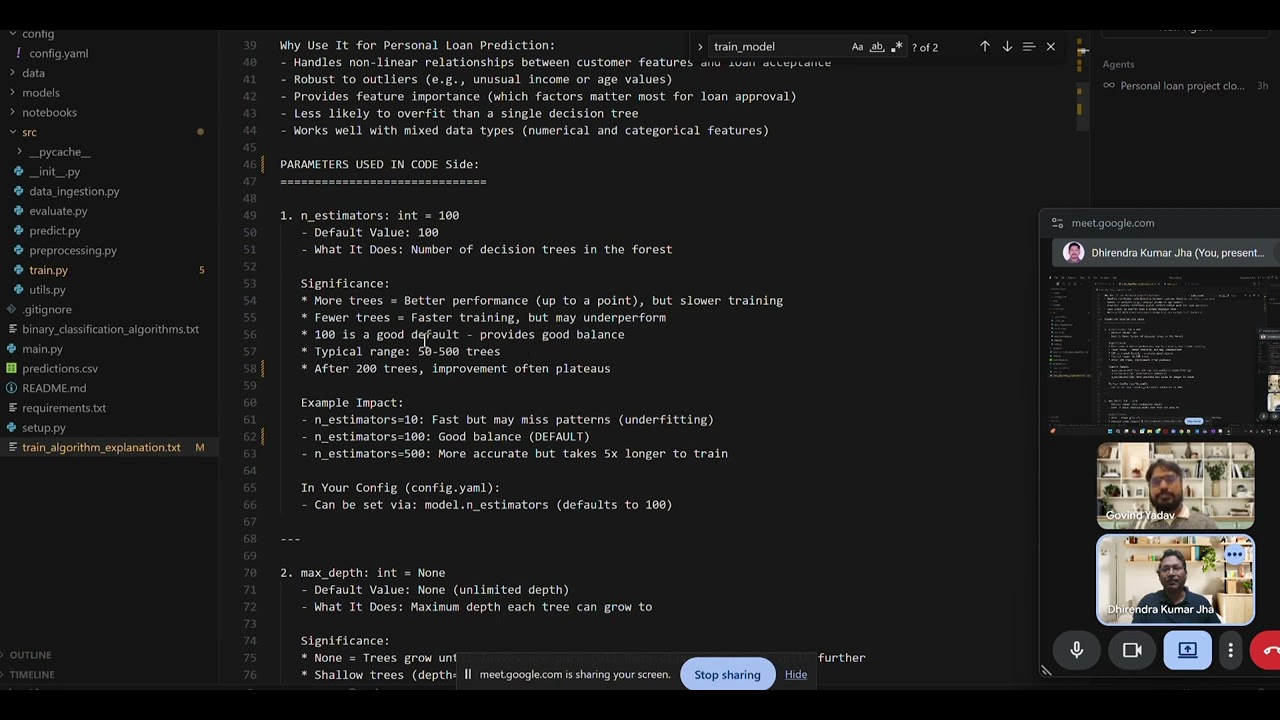Click the Python file icon beside main.py
1280x720 pixels.
point(12,349)
